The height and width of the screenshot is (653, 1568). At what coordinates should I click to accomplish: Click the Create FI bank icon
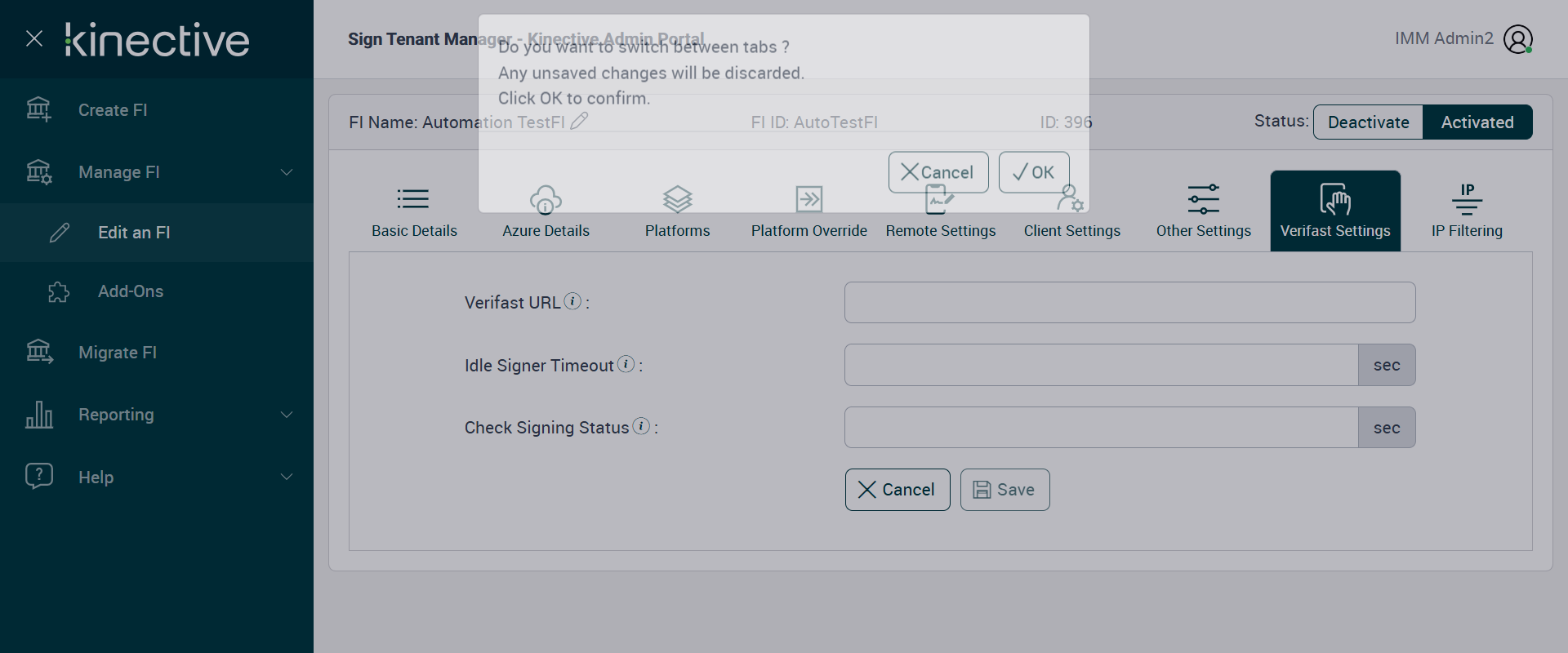point(38,109)
